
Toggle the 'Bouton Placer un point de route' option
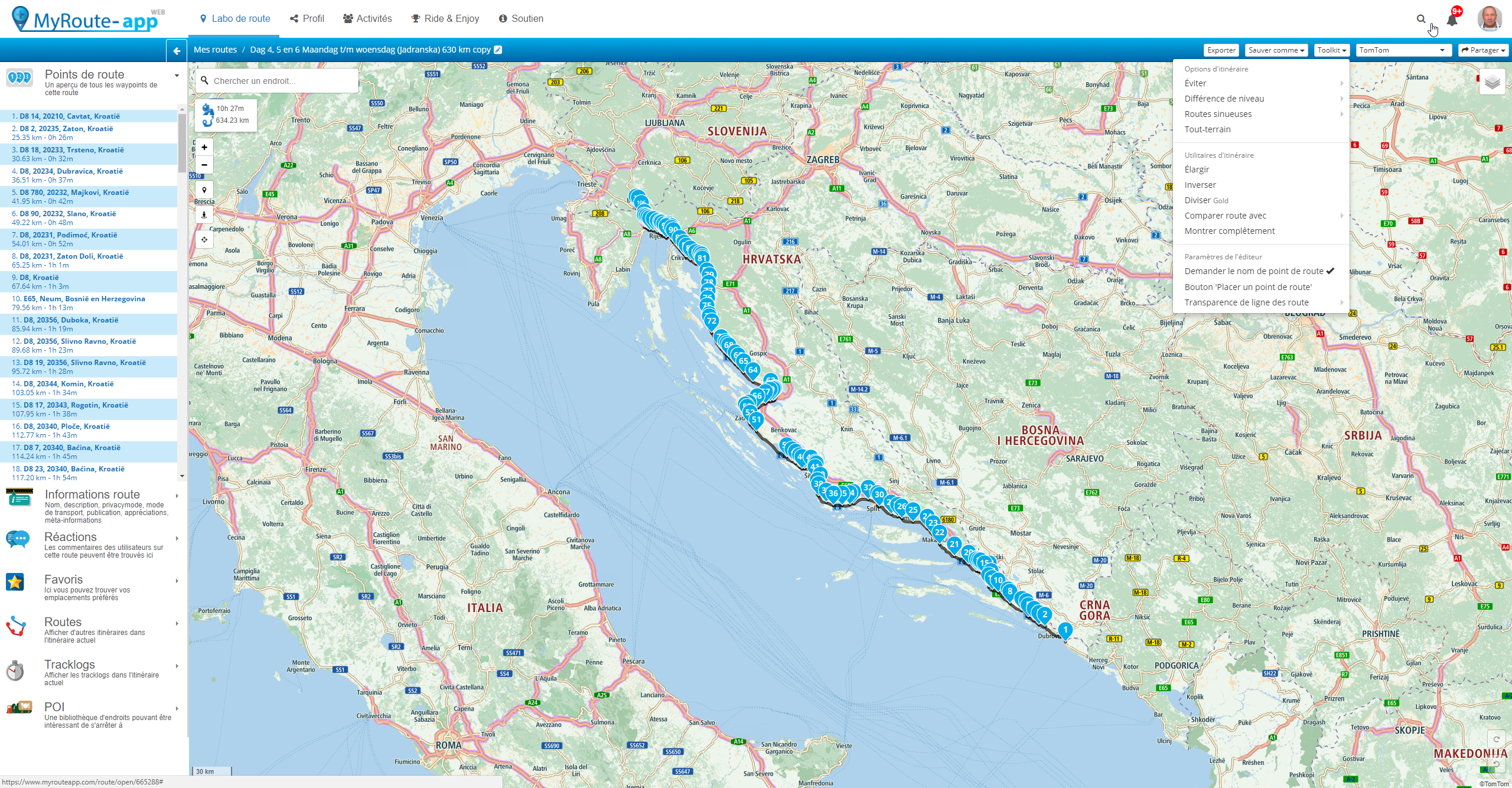[x=1247, y=287]
